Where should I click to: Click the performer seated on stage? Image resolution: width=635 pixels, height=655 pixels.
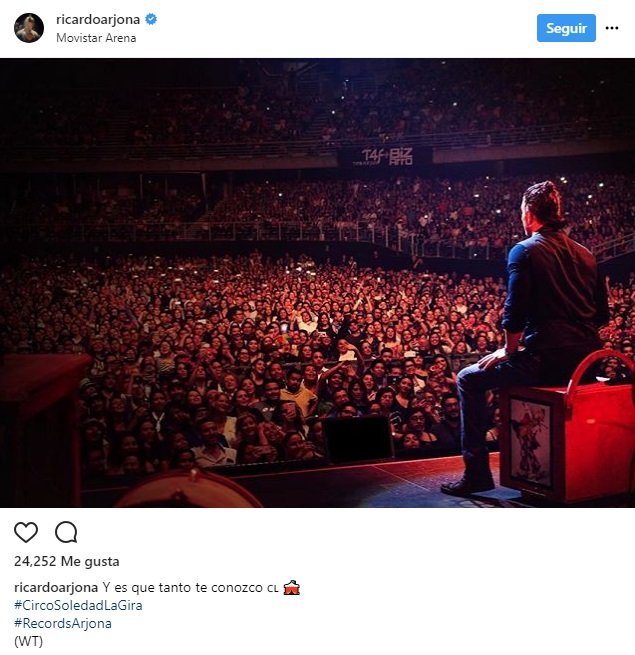coord(545,320)
